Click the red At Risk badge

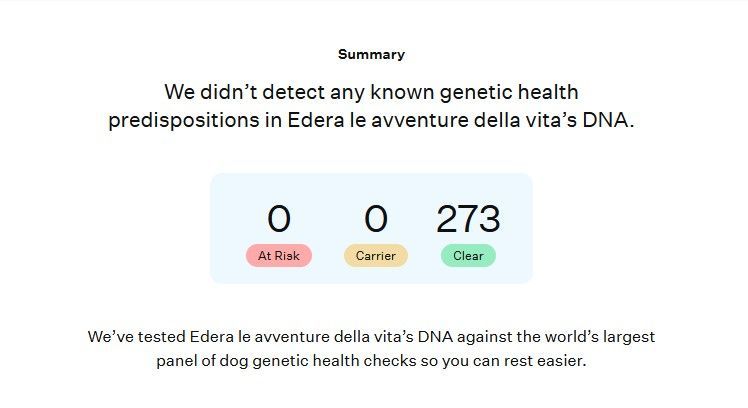pos(279,255)
